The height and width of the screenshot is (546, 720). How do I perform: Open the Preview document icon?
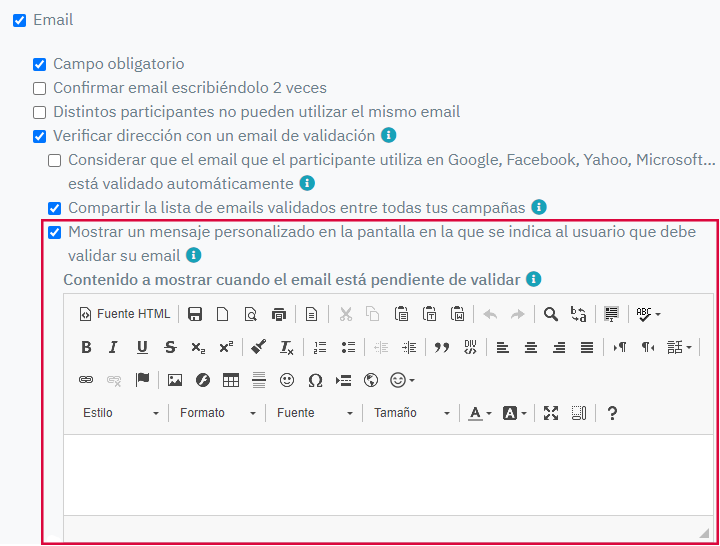click(x=251, y=314)
